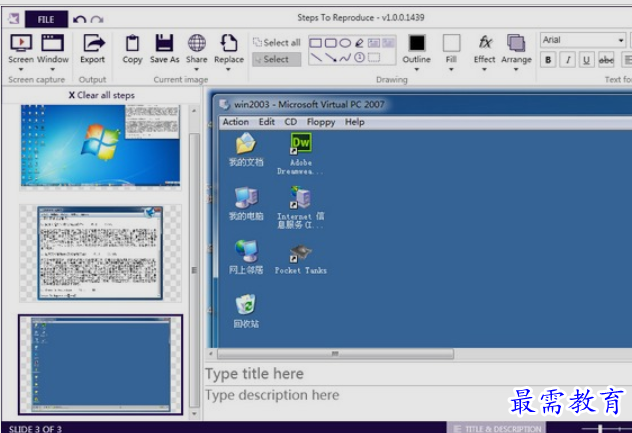
Task: Click the slide panel scroll down arrow
Action: 194,414
